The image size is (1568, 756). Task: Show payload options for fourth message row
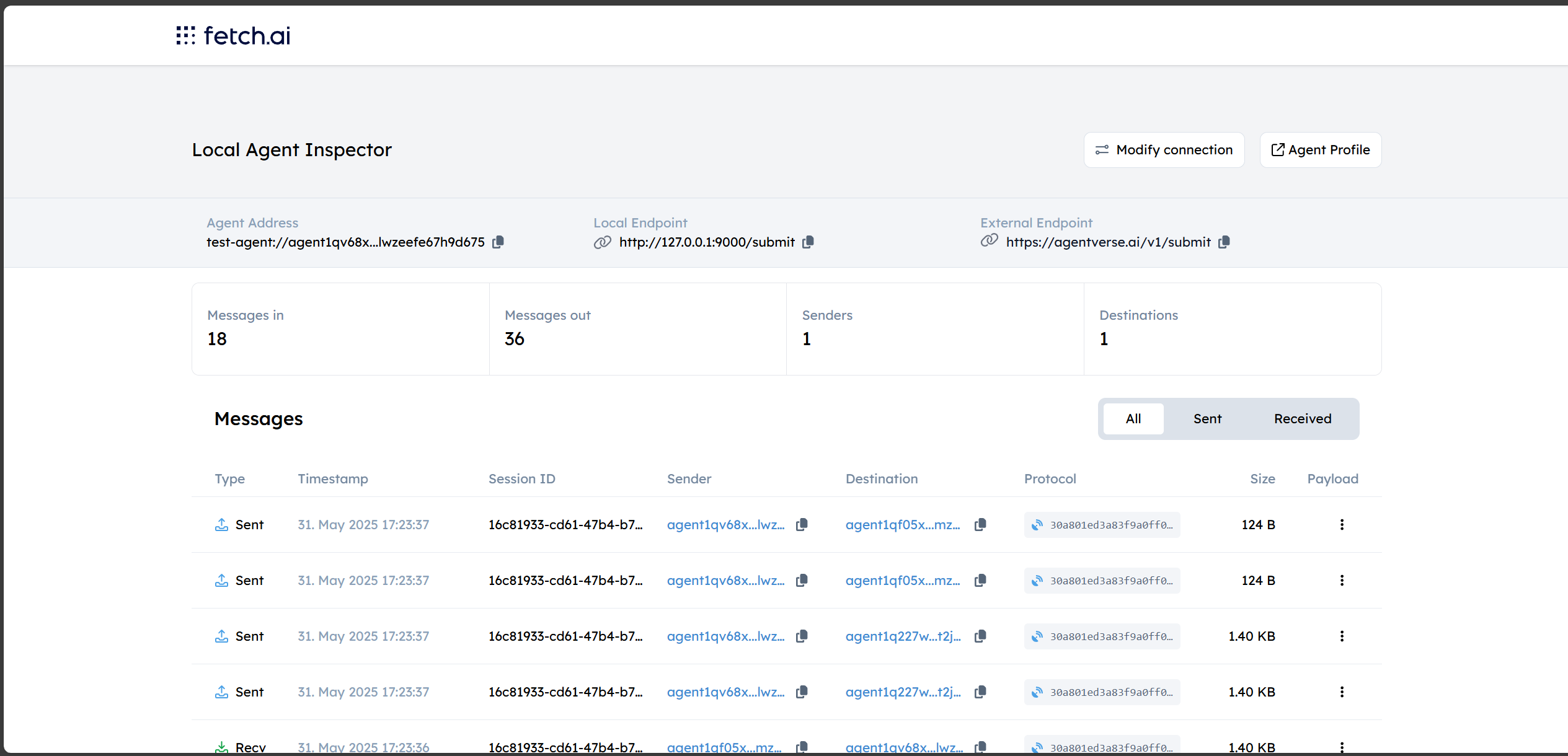1342,692
